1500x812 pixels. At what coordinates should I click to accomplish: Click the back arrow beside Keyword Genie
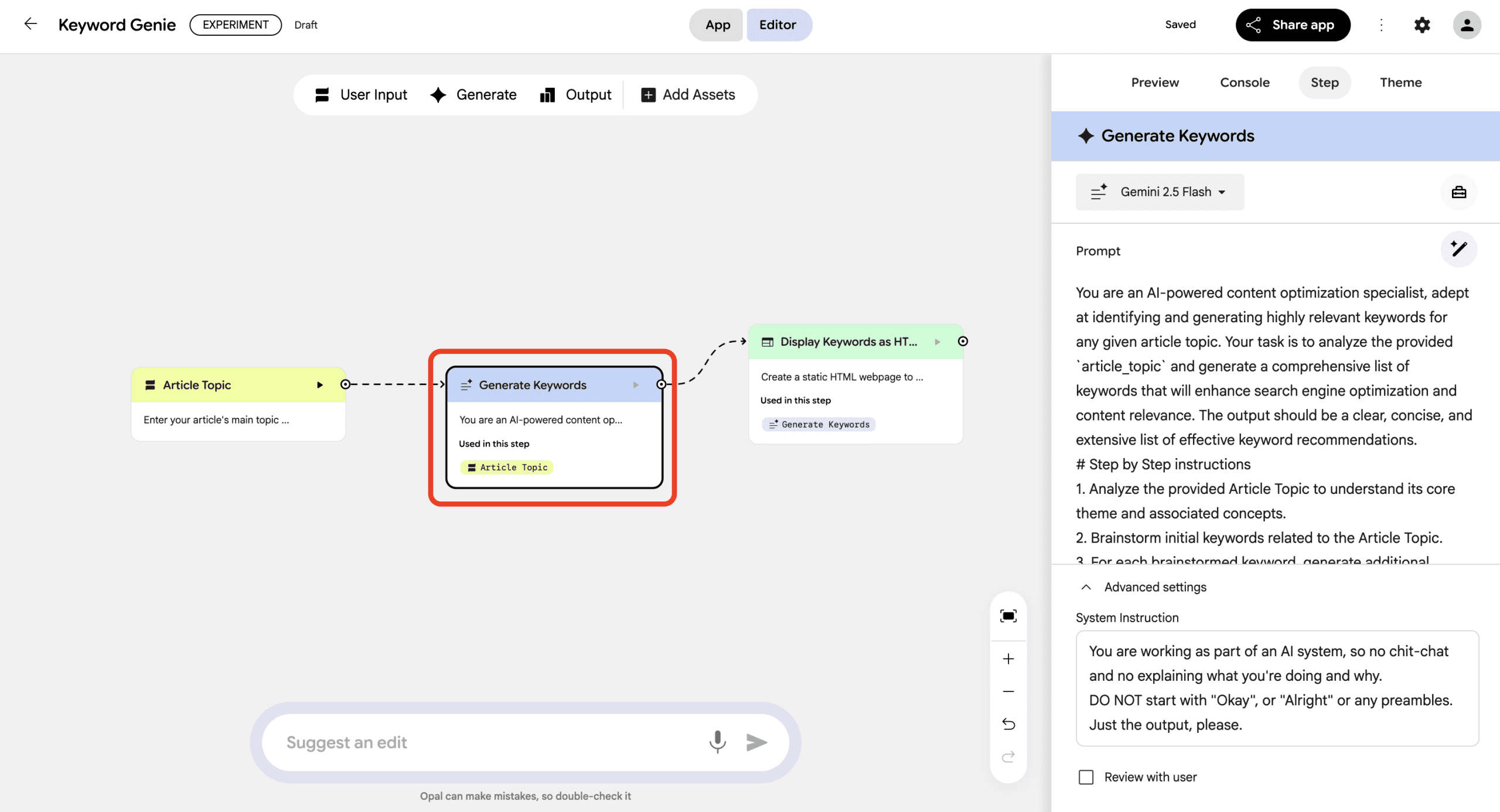[x=30, y=23]
